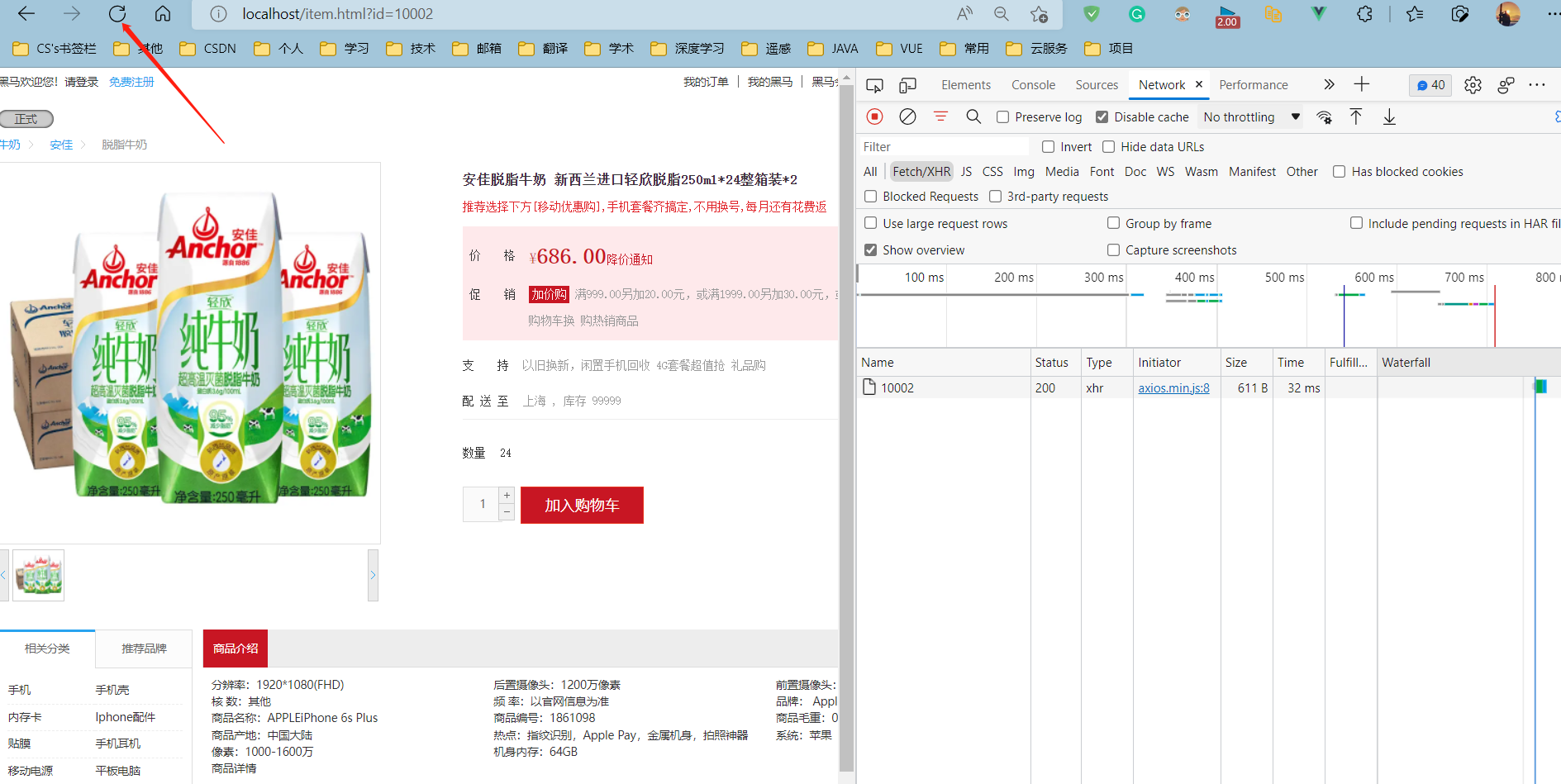Screen dimensions: 1561x784
Task: Toggle device emulation in DevTools
Action: pos(907,85)
